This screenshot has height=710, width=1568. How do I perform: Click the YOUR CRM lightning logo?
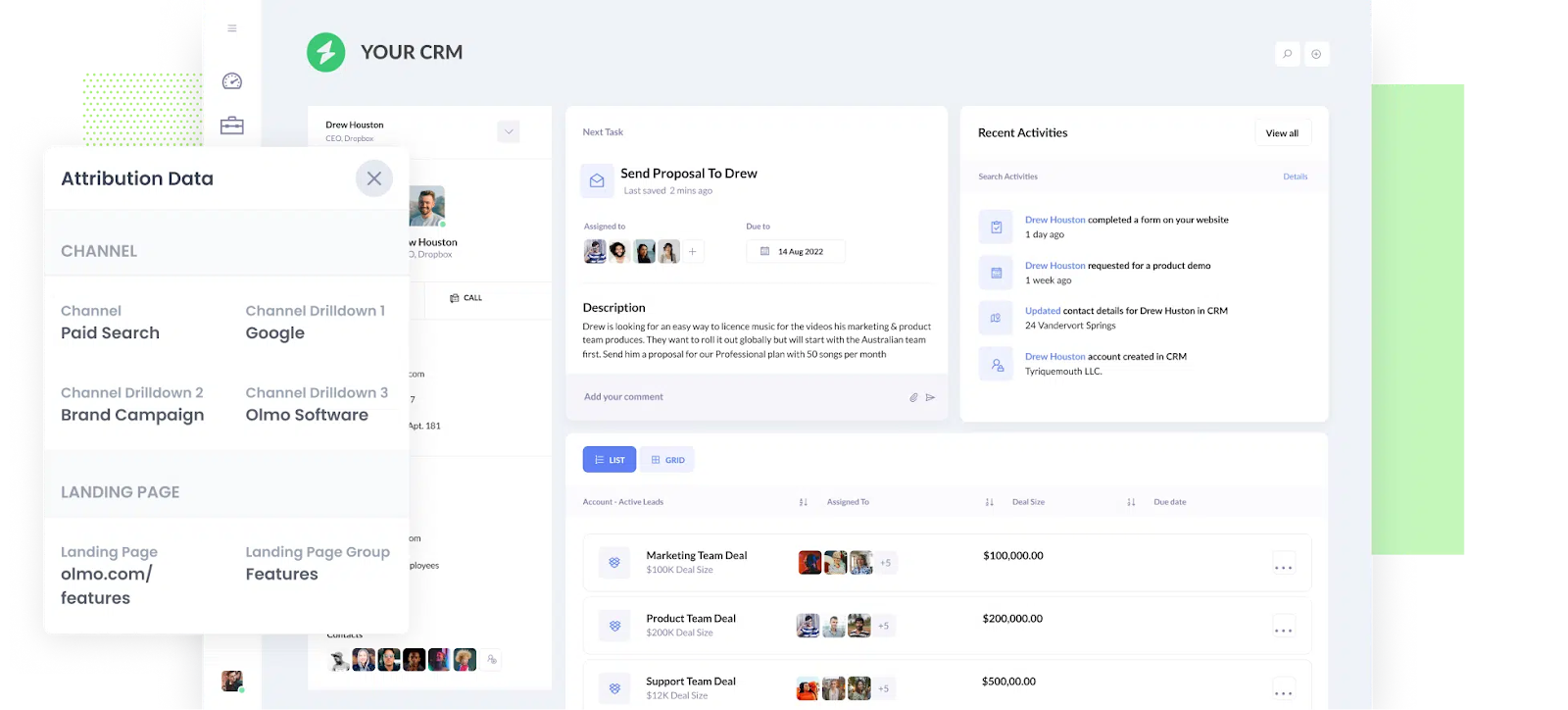[326, 52]
